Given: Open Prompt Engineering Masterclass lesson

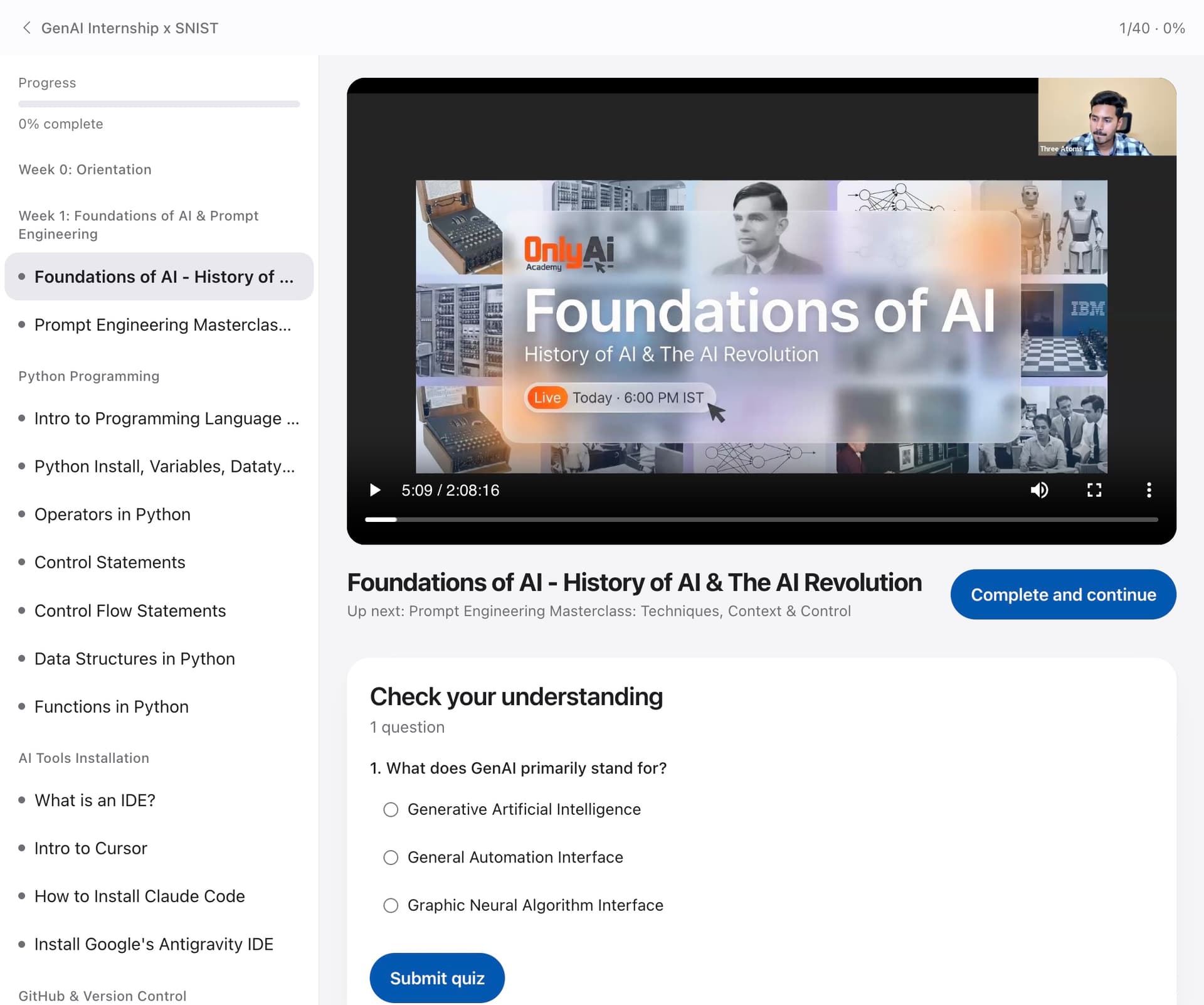Looking at the screenshot, I should tap(159, 325).
